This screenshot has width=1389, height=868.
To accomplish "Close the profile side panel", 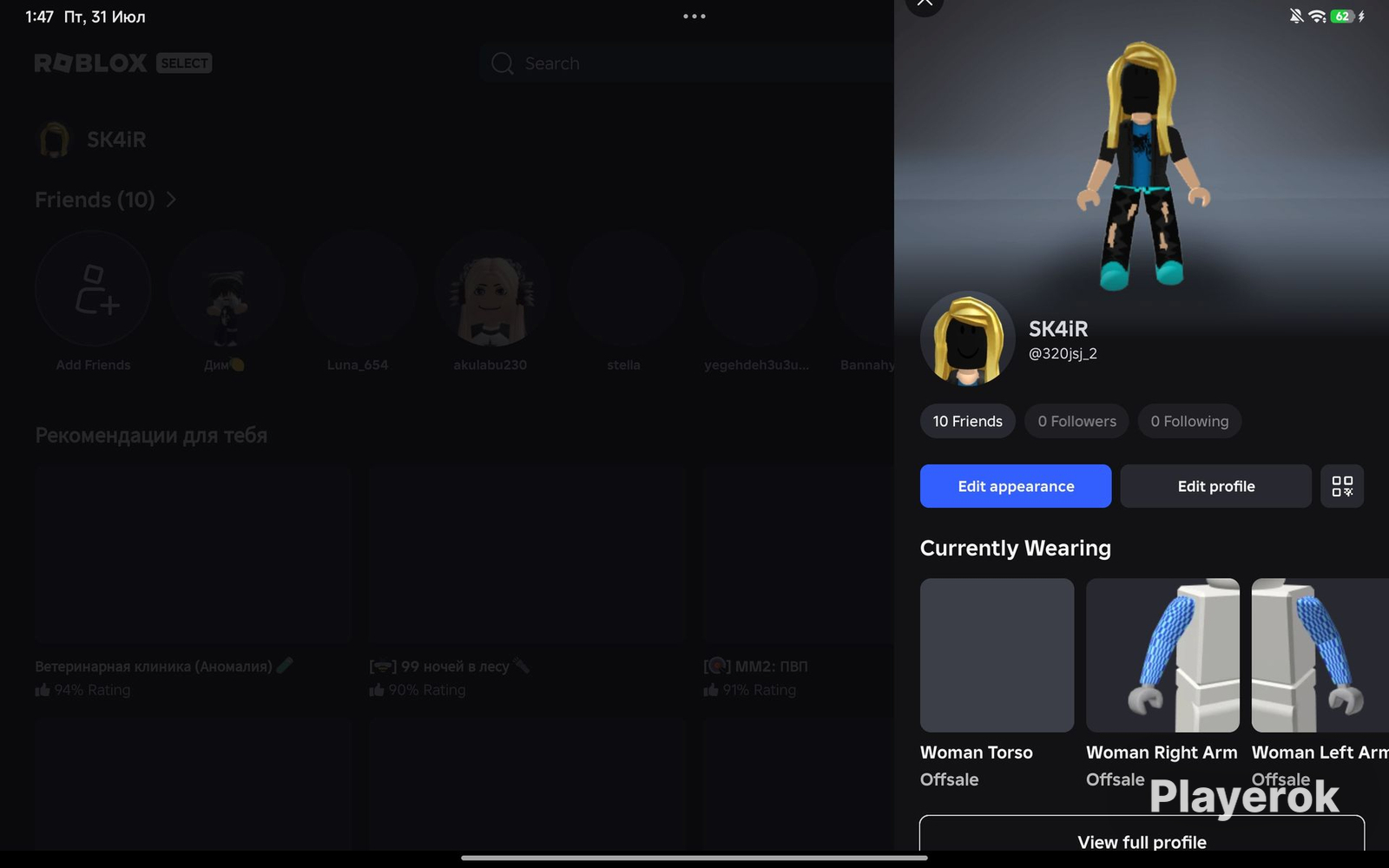I will (925, 3).
